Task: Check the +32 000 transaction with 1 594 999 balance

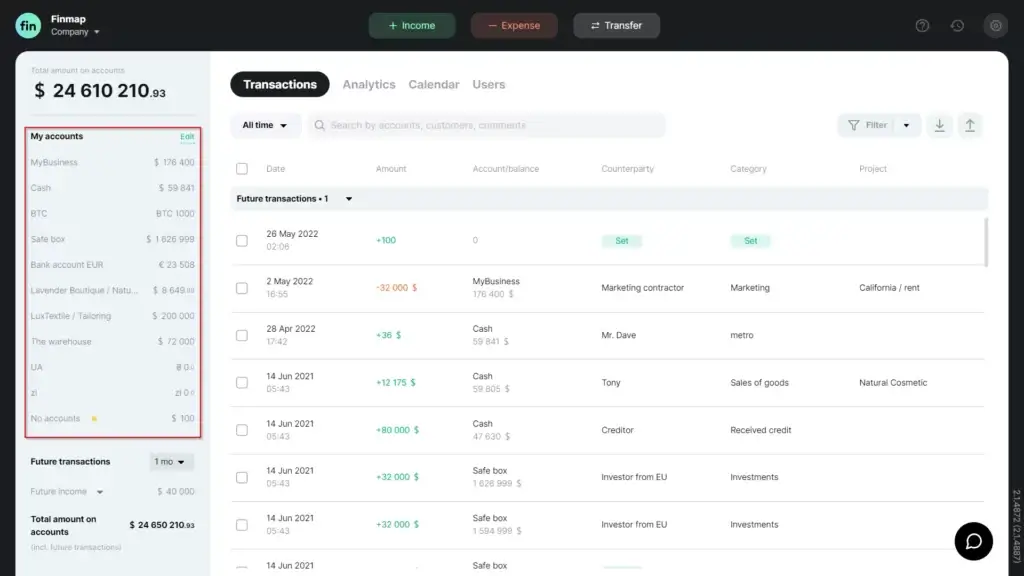Action: (242, 524)
